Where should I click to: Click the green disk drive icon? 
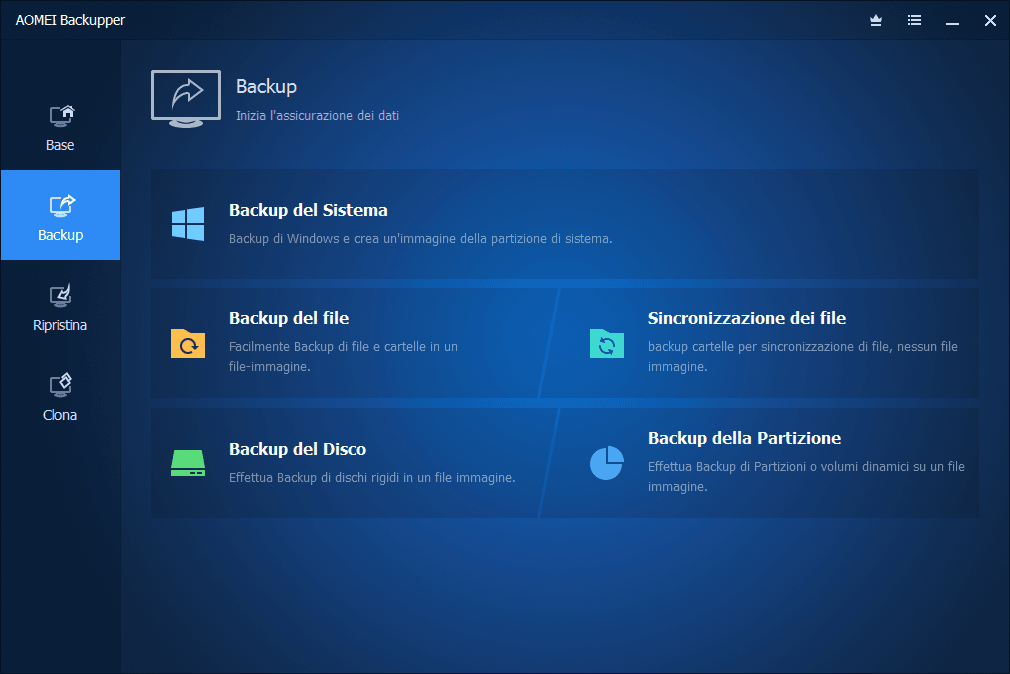coord(188,463)
